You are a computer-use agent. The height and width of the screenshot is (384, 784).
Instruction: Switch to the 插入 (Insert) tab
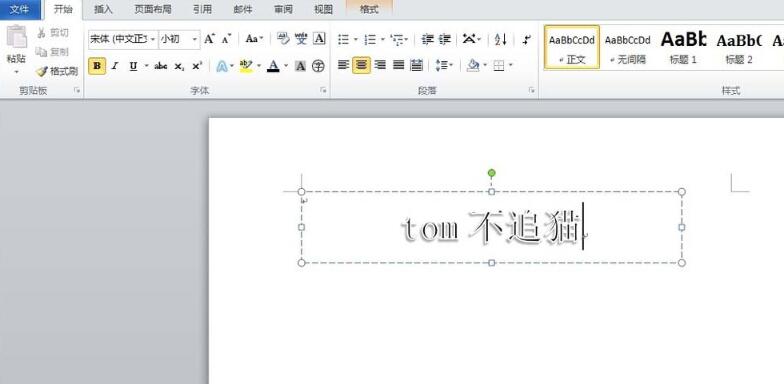[104, 10]
